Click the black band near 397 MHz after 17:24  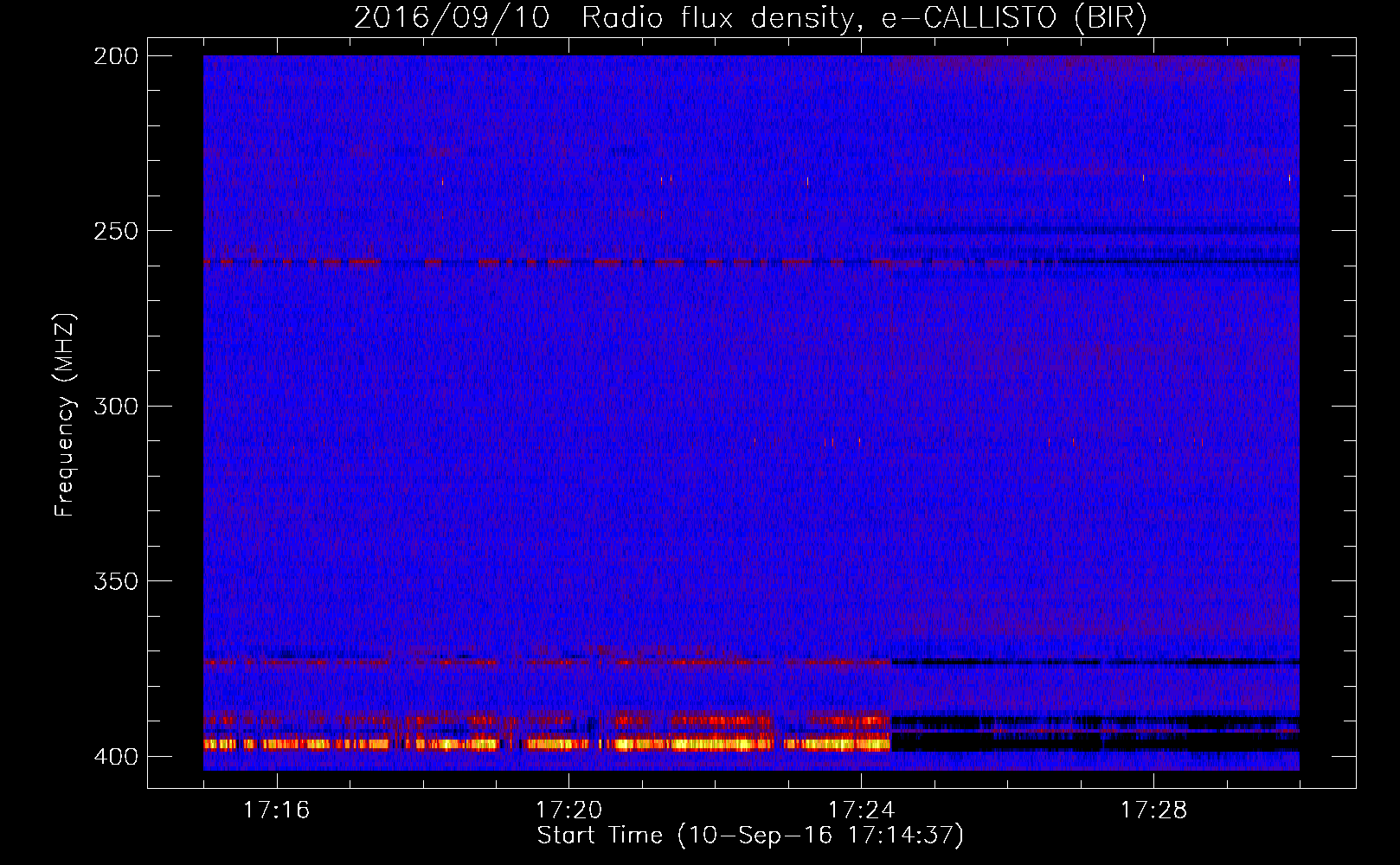[1095, 742]
